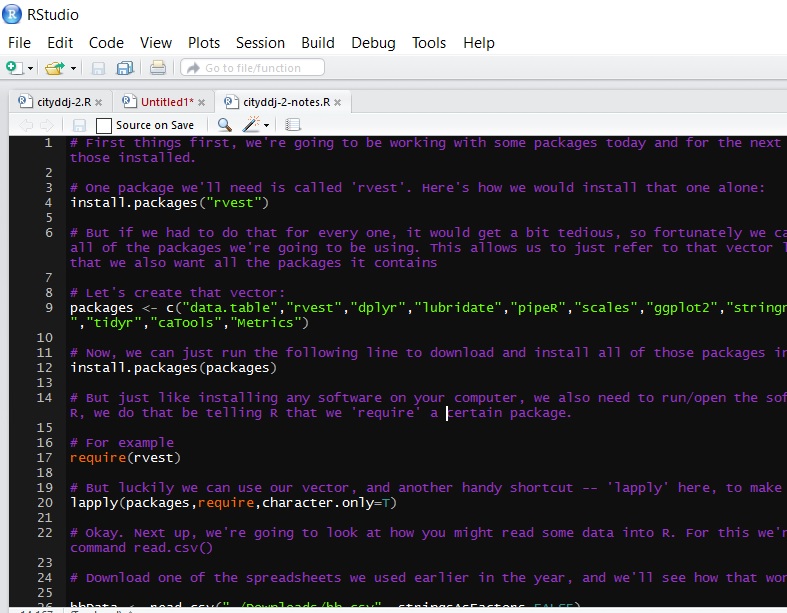787x613 pixels.
Task: Click the save all files icon
Action: click(x=124, y=68)
